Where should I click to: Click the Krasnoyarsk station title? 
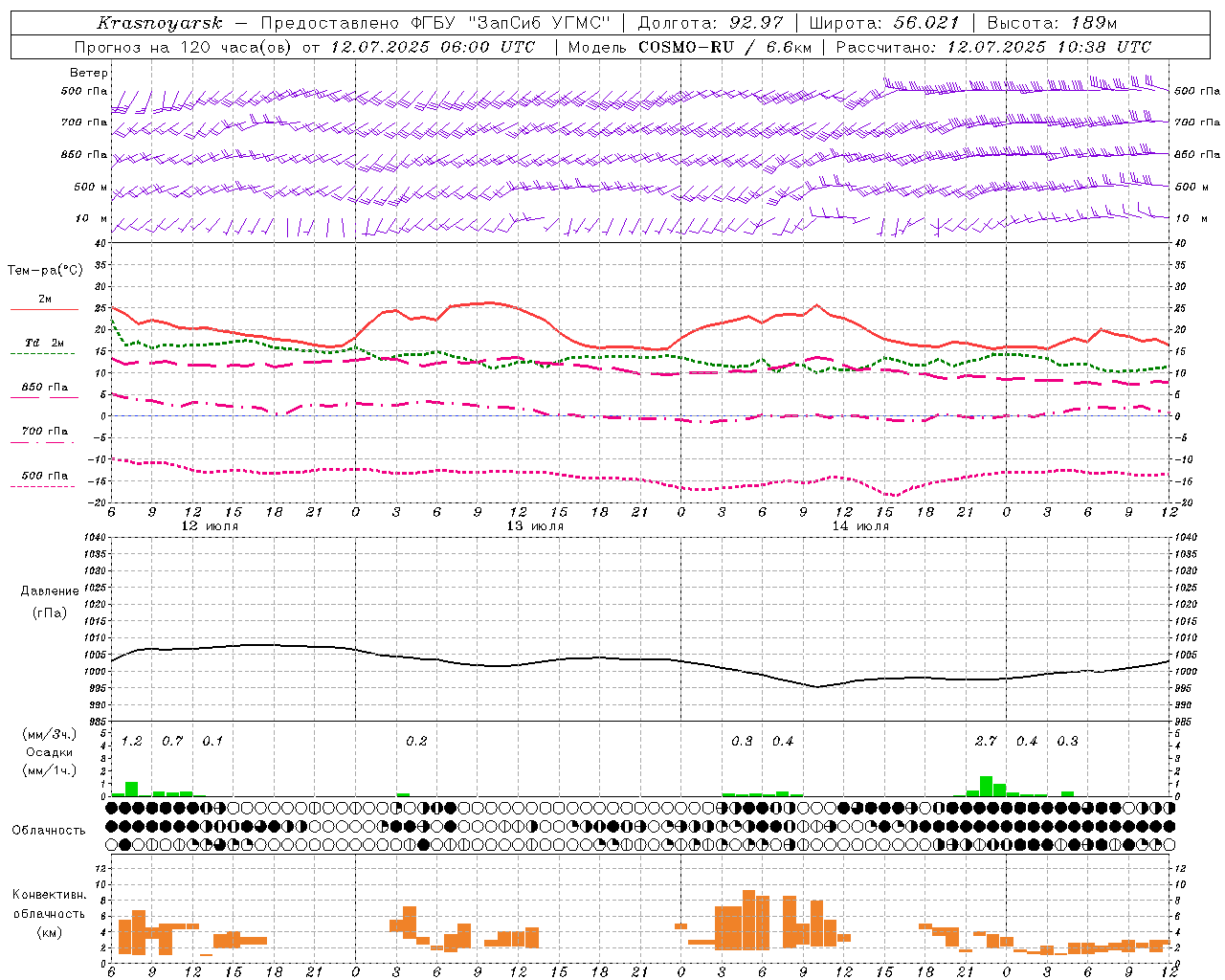click(x=159, y=23)
